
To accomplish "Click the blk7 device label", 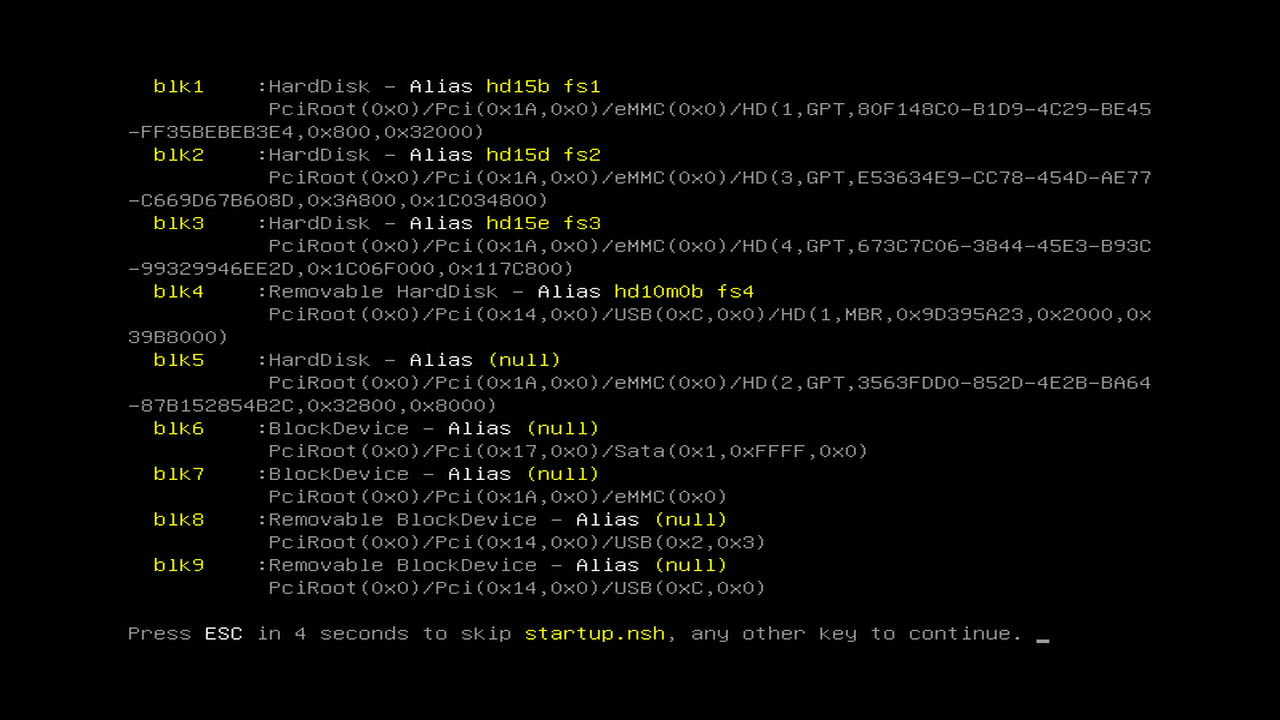I will [178, 474].
